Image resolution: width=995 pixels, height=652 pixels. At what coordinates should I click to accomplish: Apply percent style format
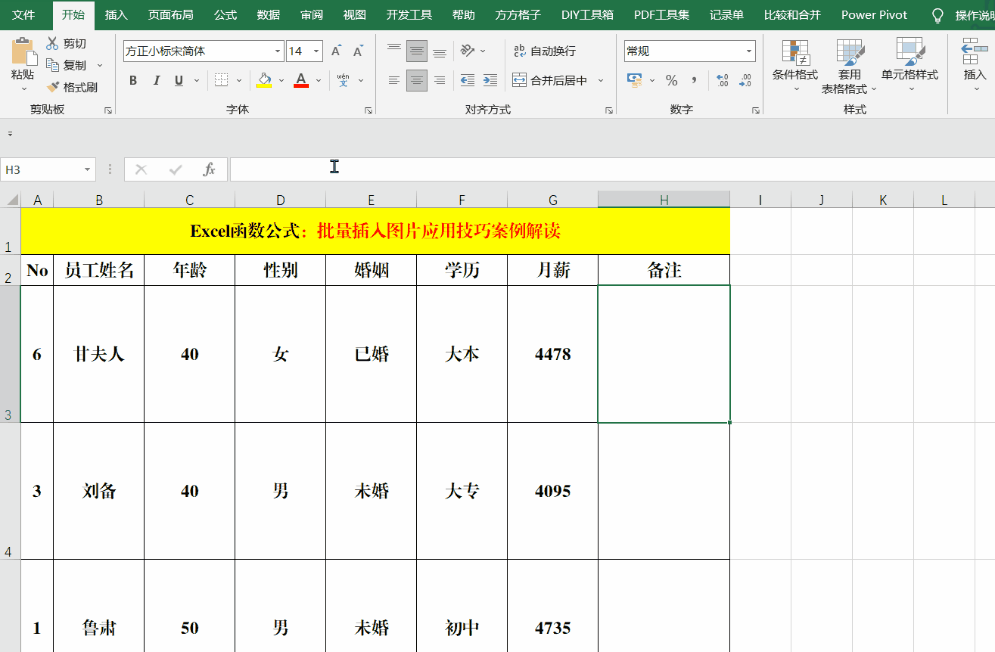671,80
